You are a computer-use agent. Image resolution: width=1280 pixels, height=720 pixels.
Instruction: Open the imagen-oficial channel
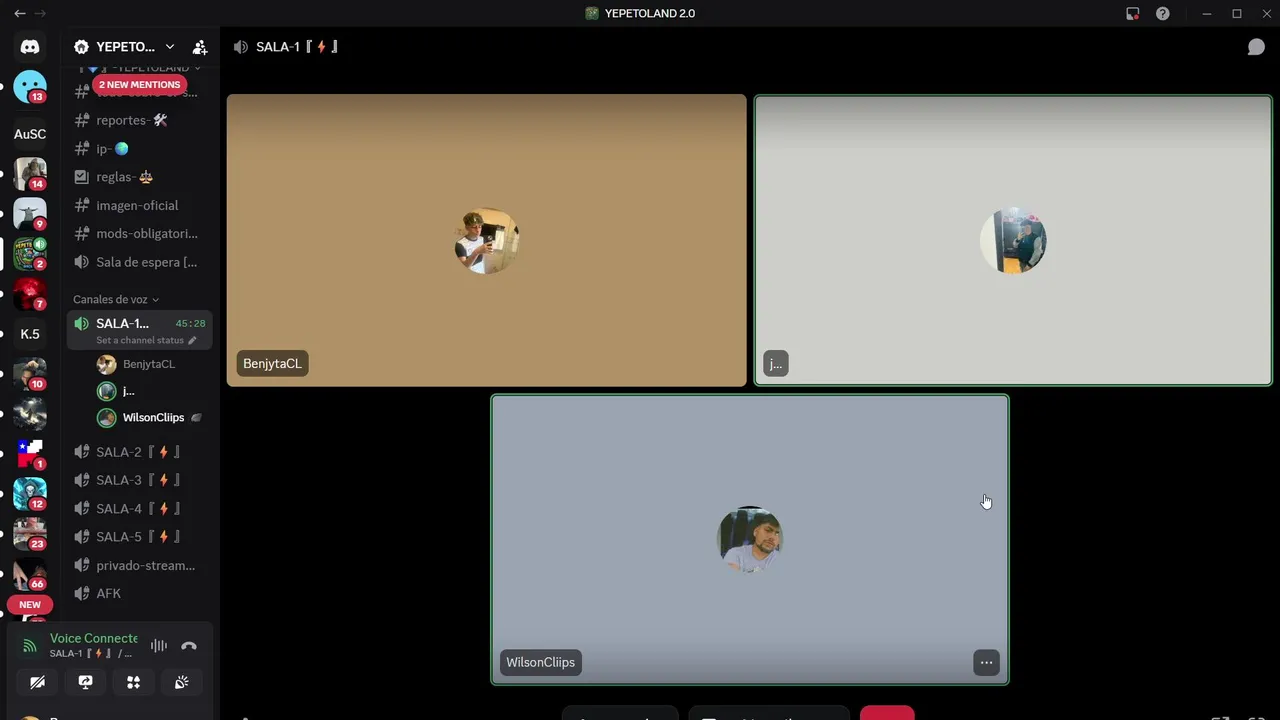click(139, 205)
